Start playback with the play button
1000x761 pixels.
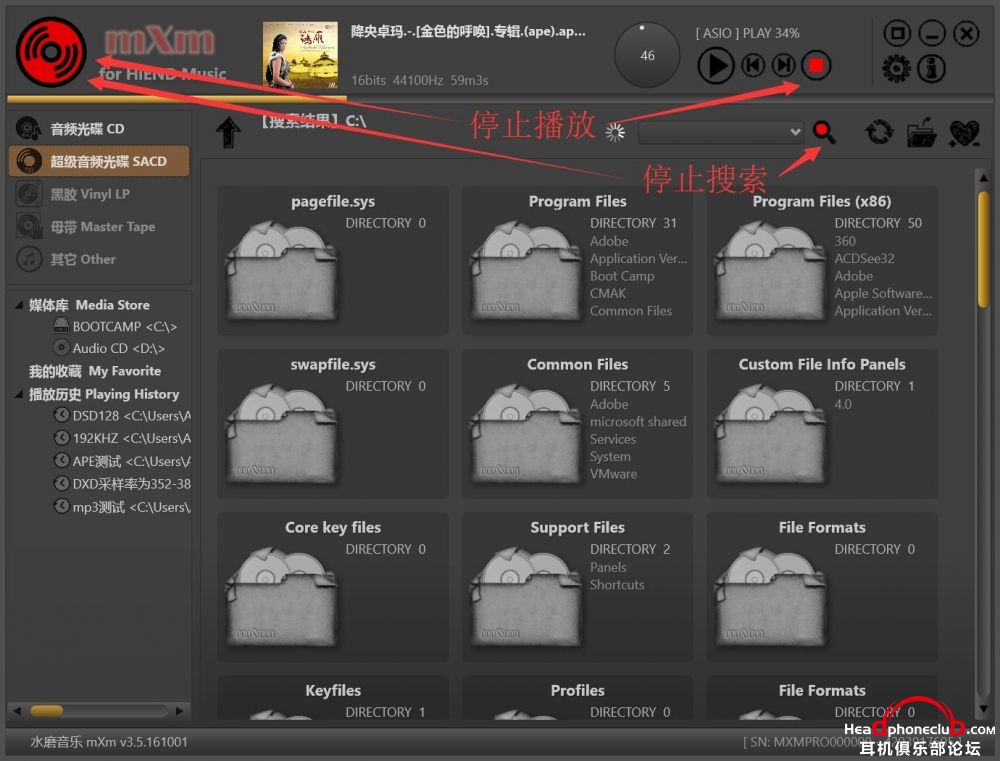click(716, 66)
